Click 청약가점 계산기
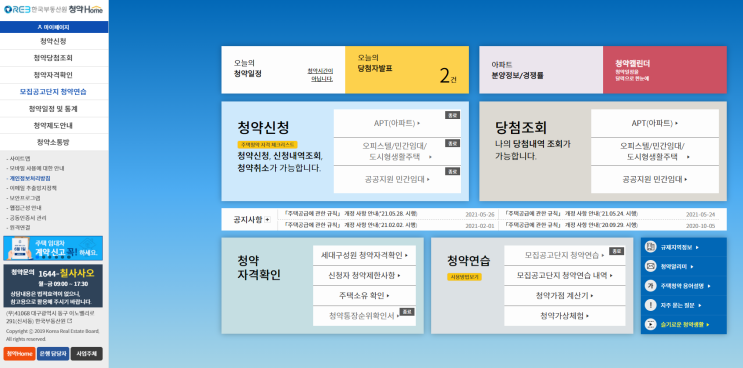Screen dimensions: 743x368 [x=565, y=296]
